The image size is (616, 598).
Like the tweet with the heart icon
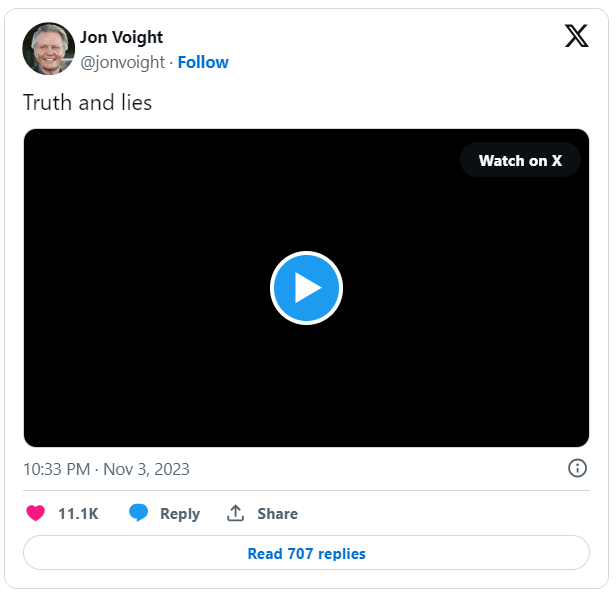[35, 513]
